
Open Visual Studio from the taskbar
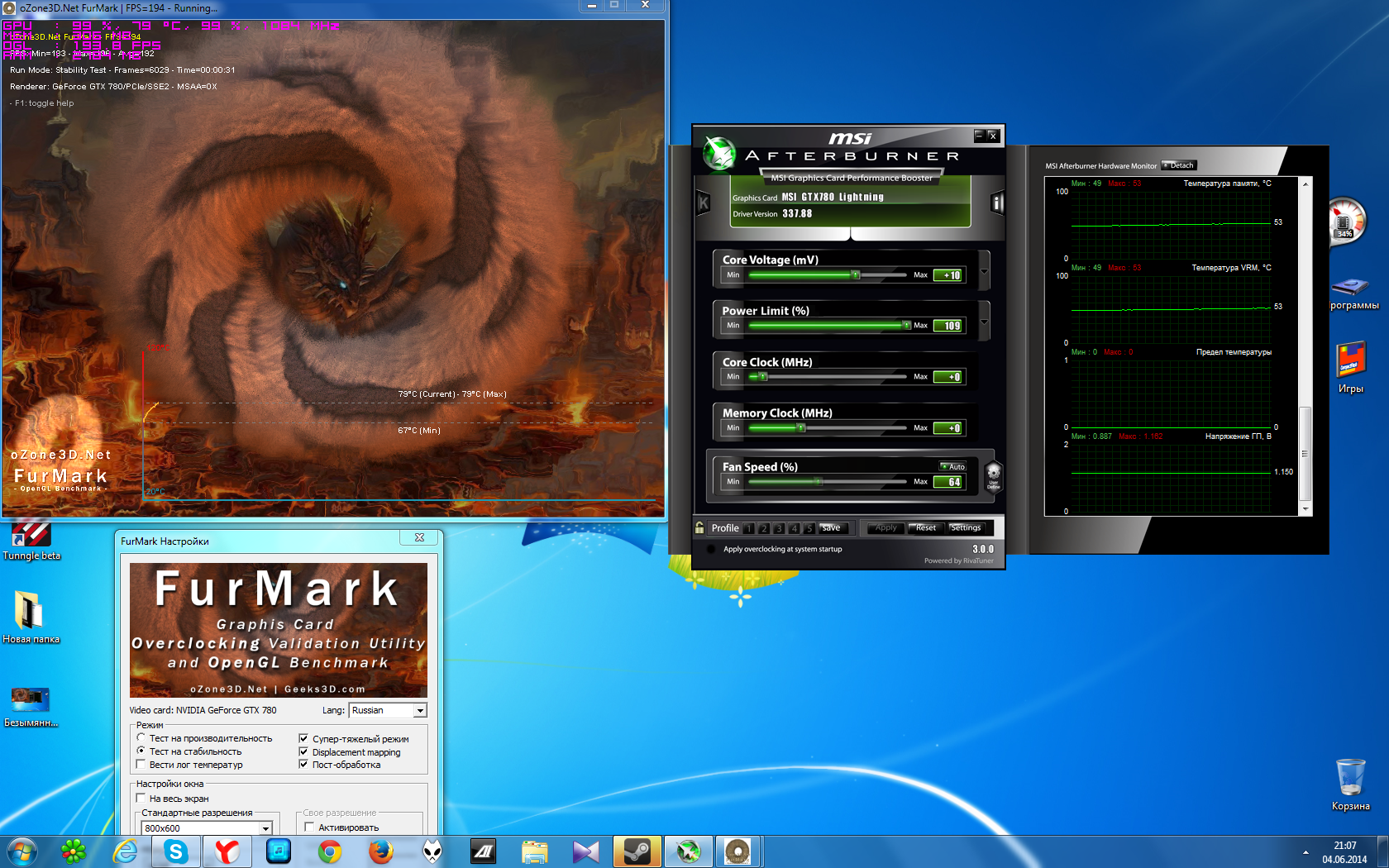pos(586,851)
